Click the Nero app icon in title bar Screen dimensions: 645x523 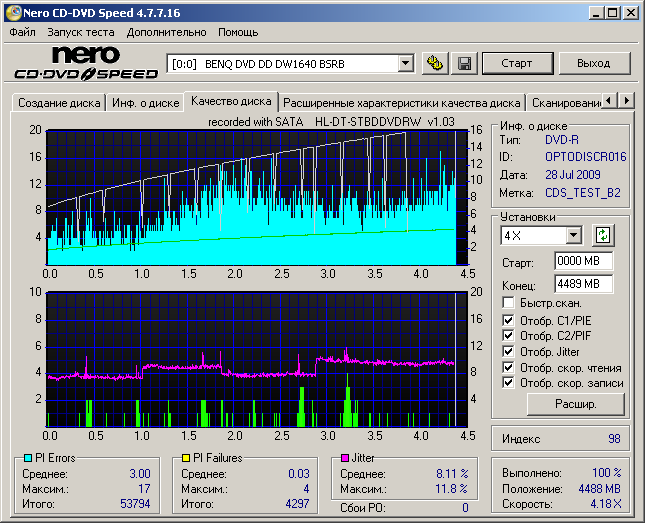[12, 12]
